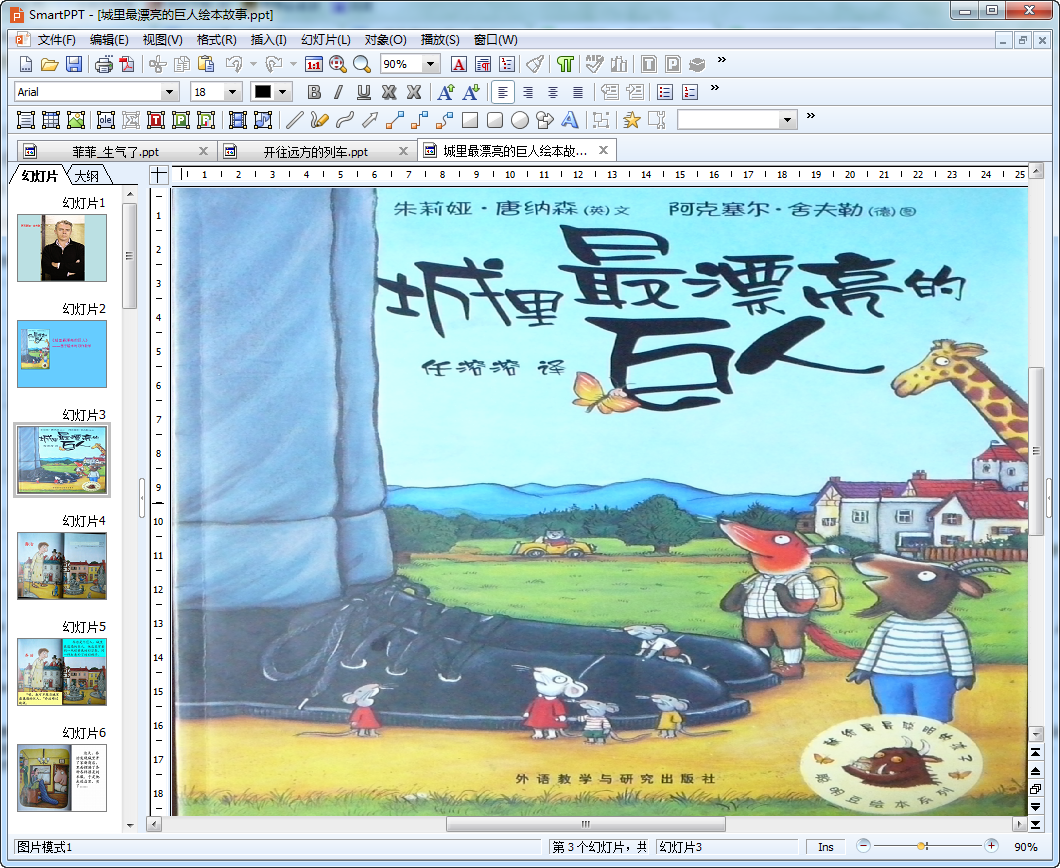This screenshot has height=868, width=1060.
Task: Enable left text alignment
Action: 503,92
